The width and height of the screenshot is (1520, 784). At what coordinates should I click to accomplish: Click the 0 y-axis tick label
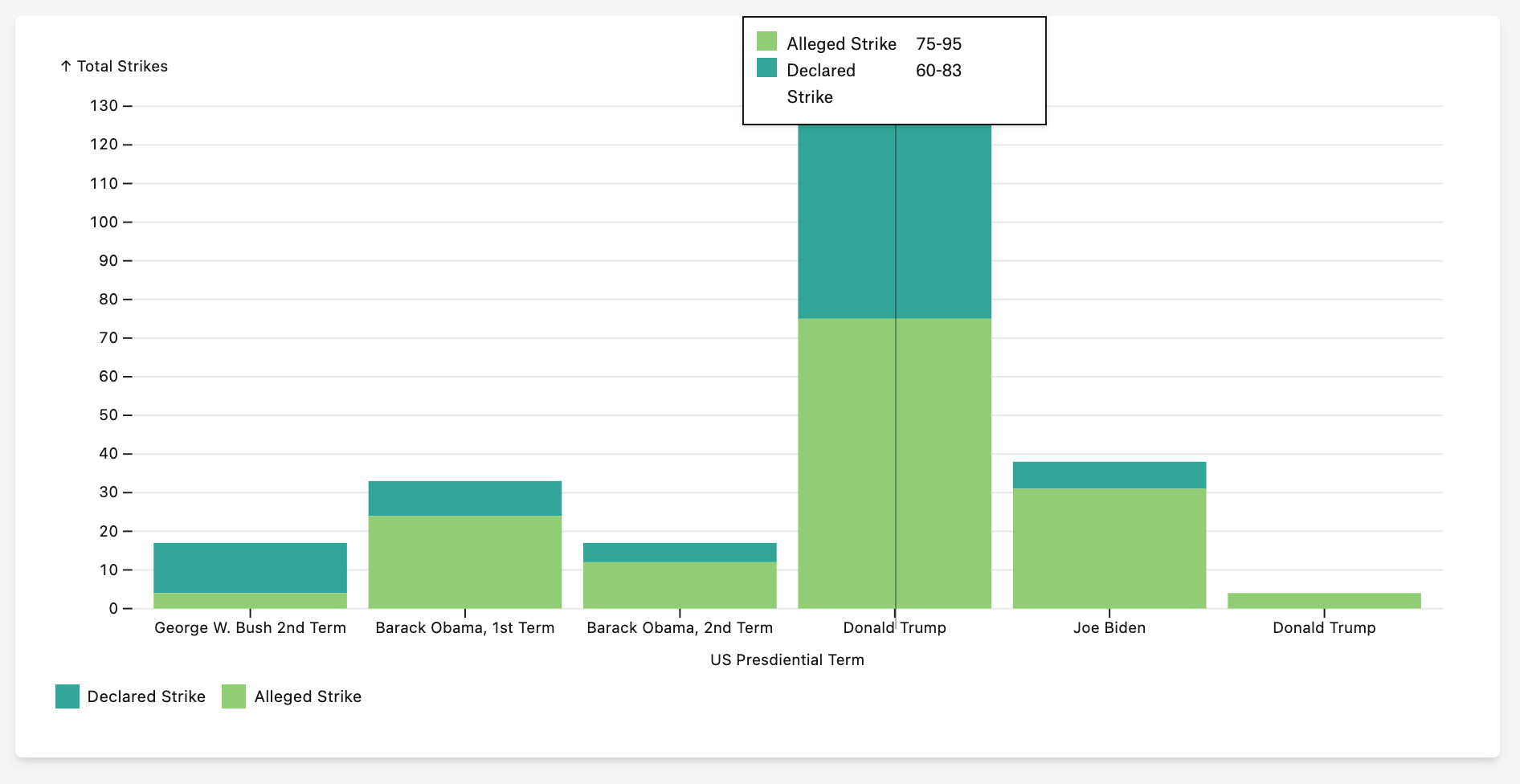[x=113, y=608]
